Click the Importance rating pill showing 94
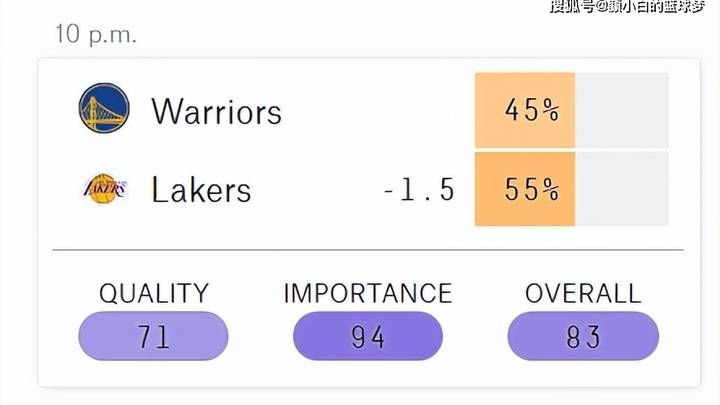Image resolution: width=720 pixels, height=405 pixels. pyautogui.click(x=368, y=336)
